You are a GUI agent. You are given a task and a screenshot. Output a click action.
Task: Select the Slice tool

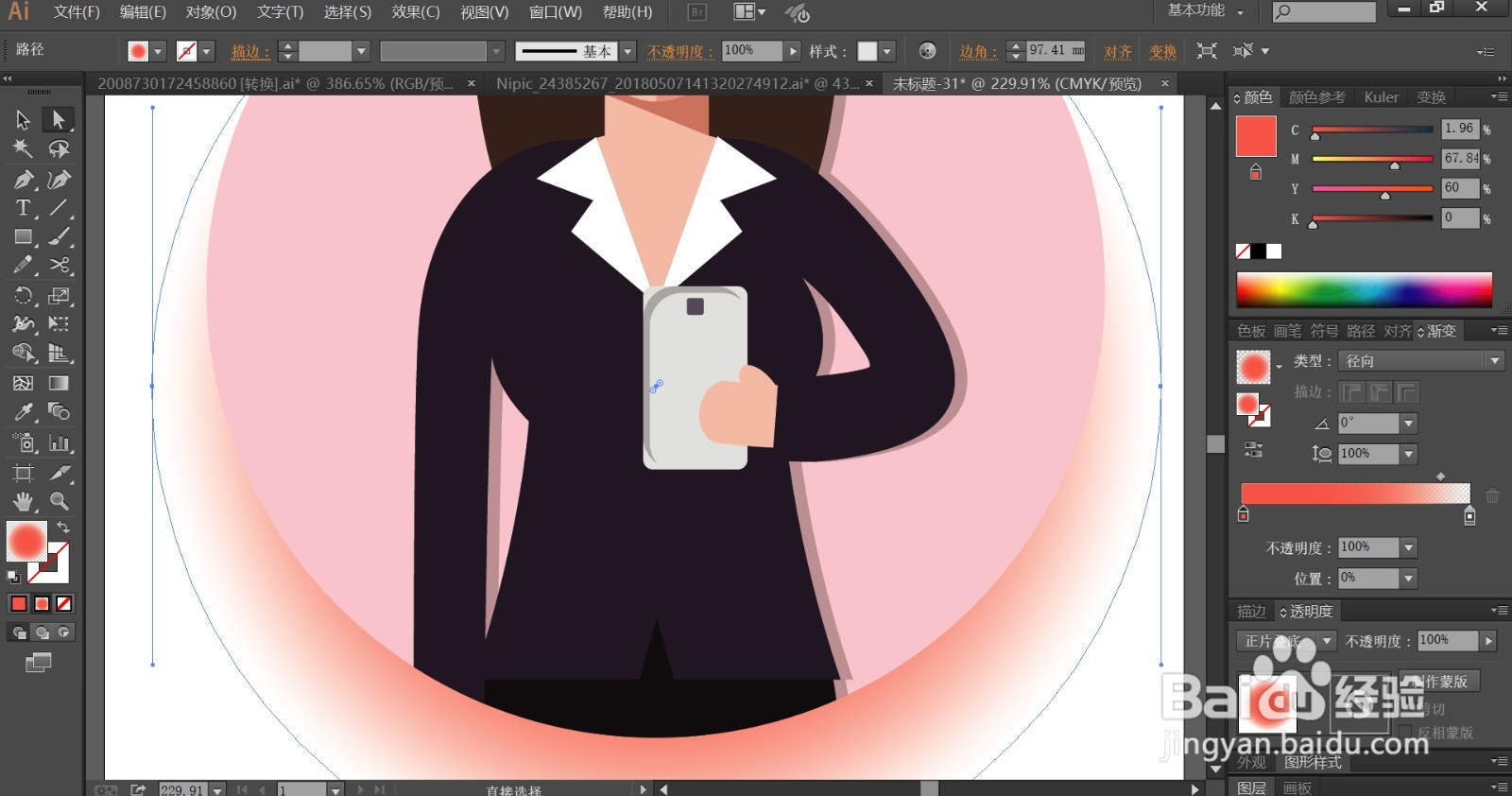coord(59,472)
